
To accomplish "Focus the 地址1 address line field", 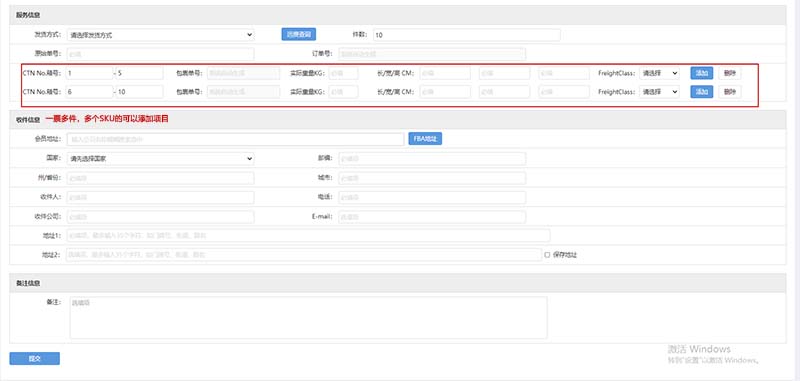I will pyautogui.click(x=308, y=236).
